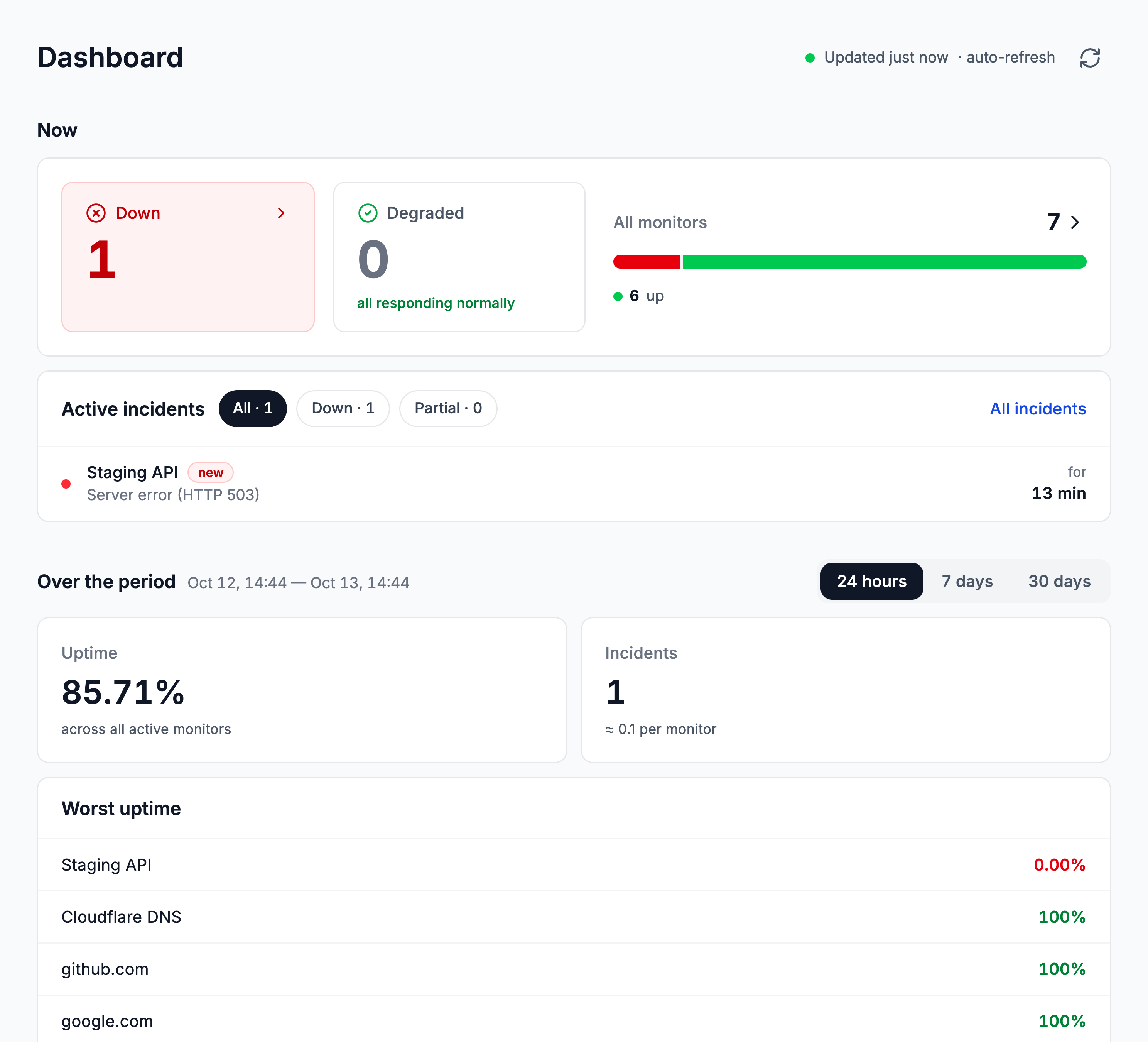Click the red segment of the monitors status bar

point(646,262)
